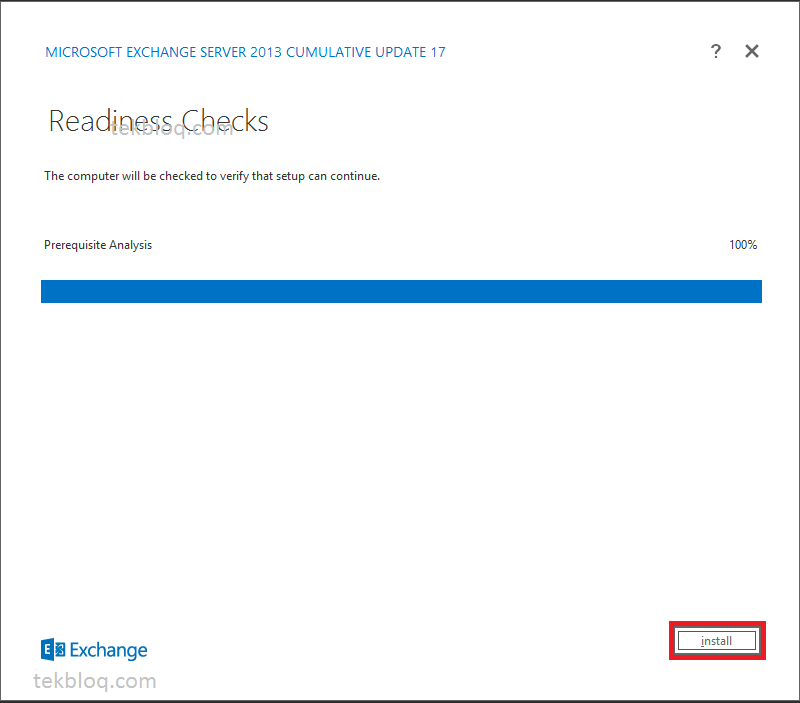Click the Exchange logo icon
This screenshot has width=800, height=703.
pos(53,649)
